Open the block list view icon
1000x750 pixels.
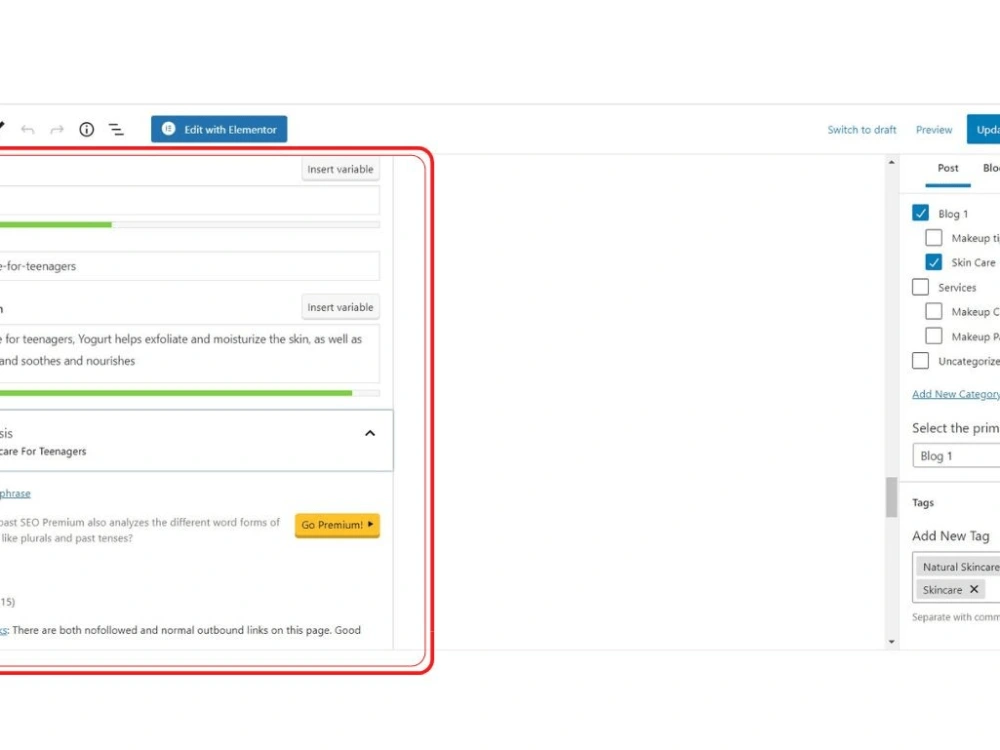[116, 129]
